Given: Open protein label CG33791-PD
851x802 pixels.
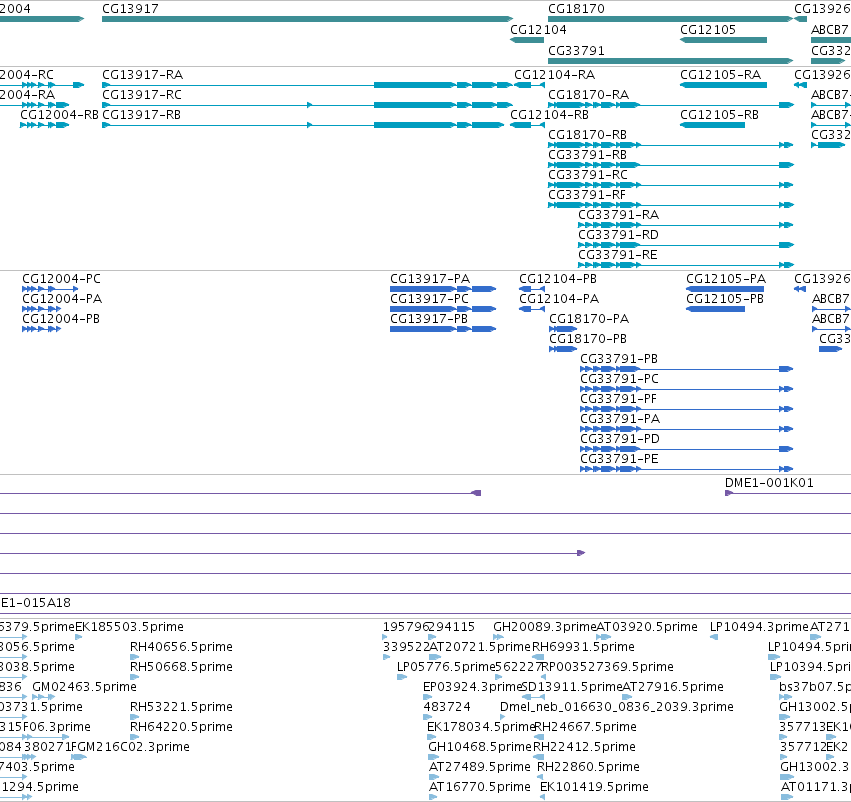Looking at the screenshot, I should tap(620, 438).
